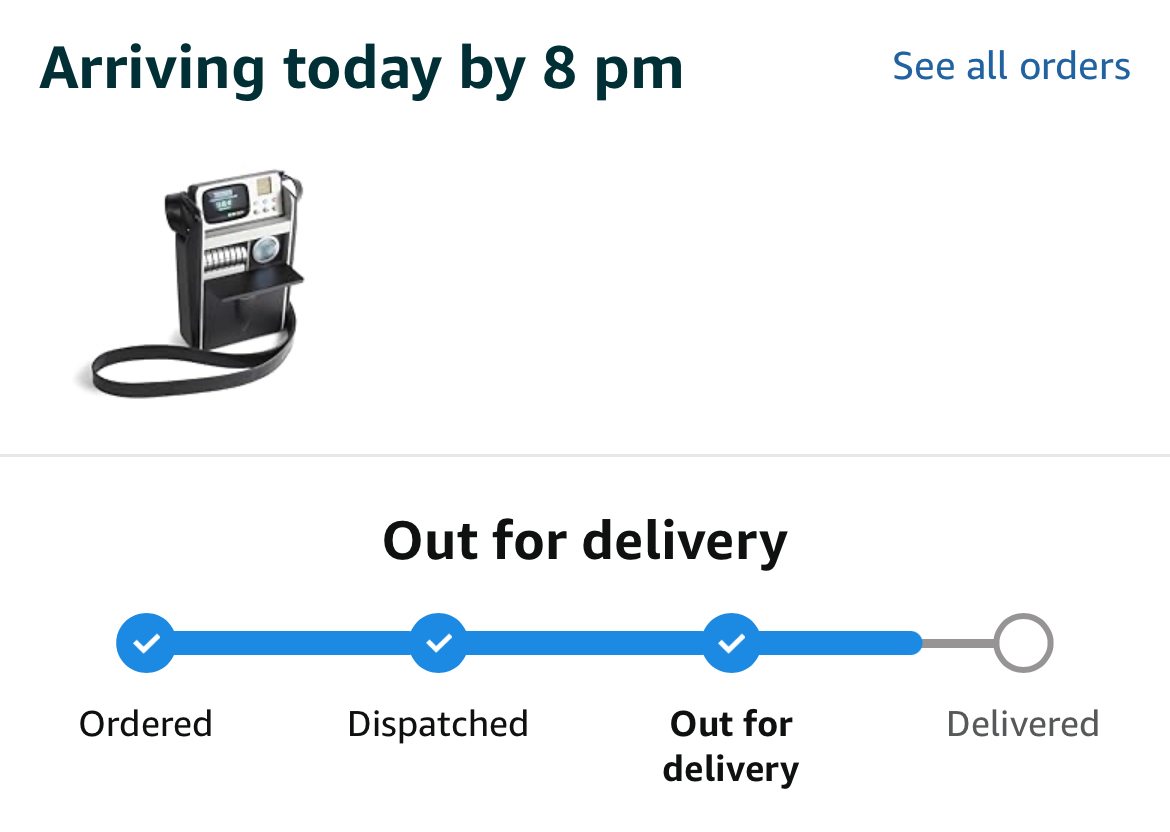Click progress bar between Ordered and Dispatched
1170x832 pixels.
point(292,642)
